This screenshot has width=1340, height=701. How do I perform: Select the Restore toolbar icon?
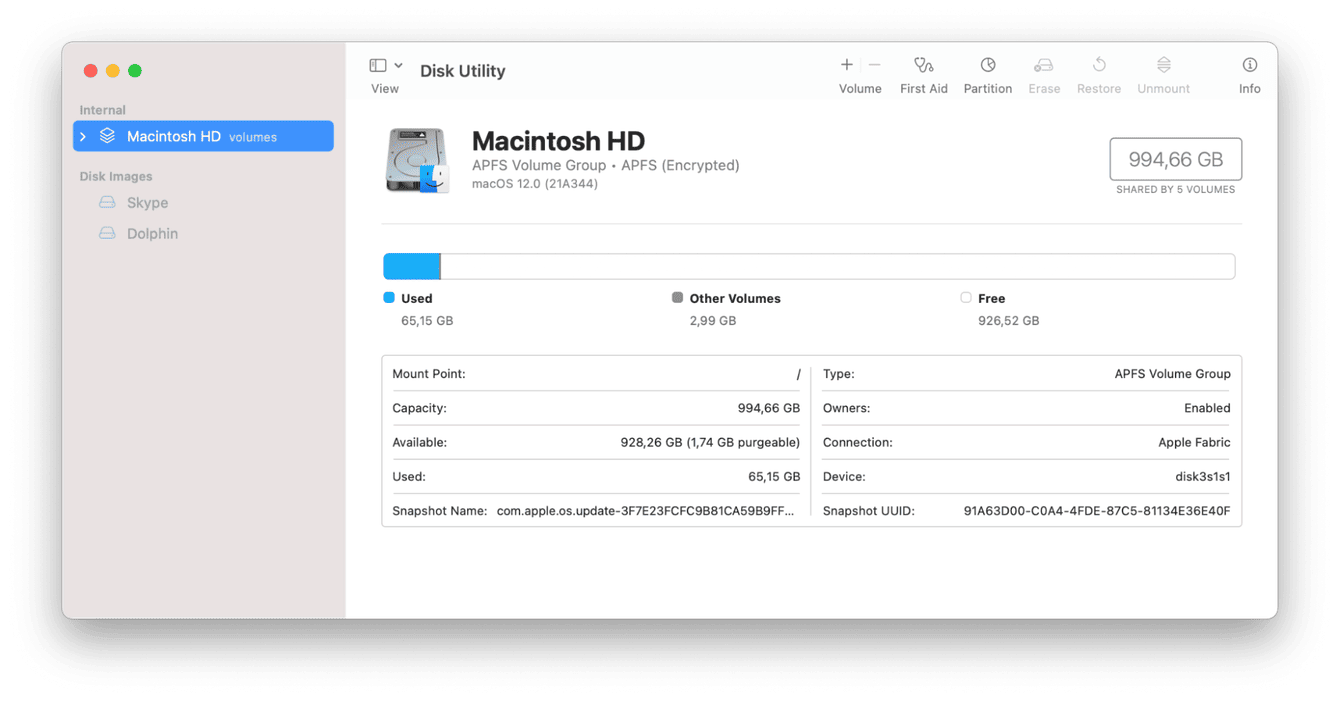click(x=1098, y=70)
